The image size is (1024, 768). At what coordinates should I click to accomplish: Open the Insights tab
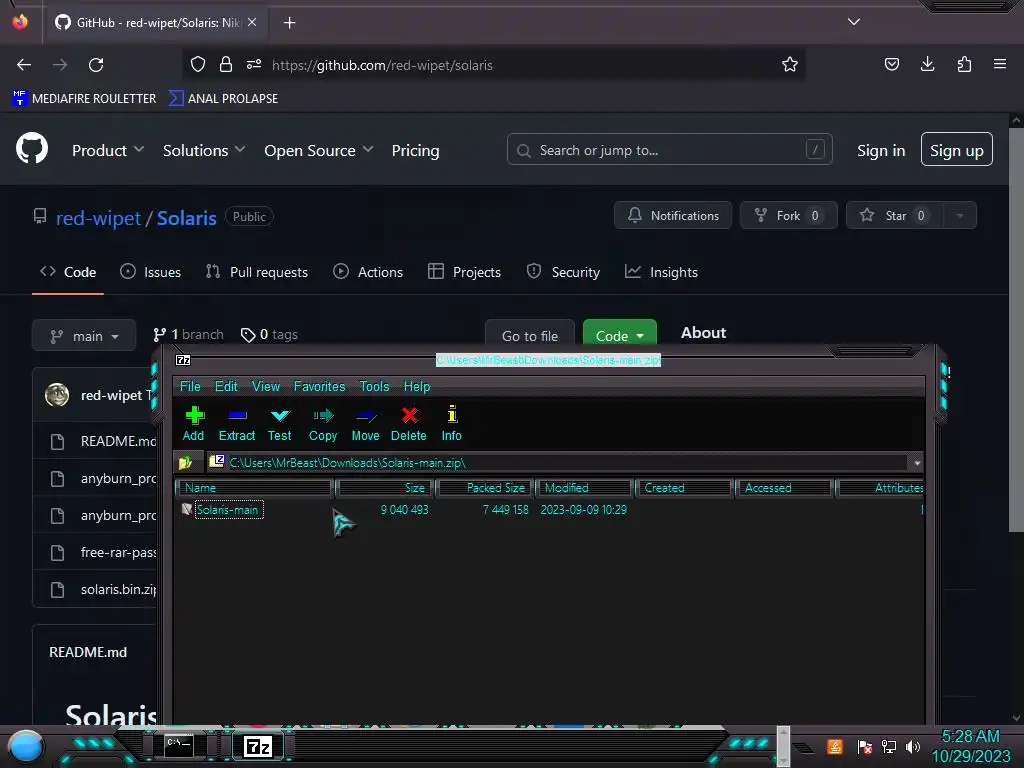click(x=661, y=272)
